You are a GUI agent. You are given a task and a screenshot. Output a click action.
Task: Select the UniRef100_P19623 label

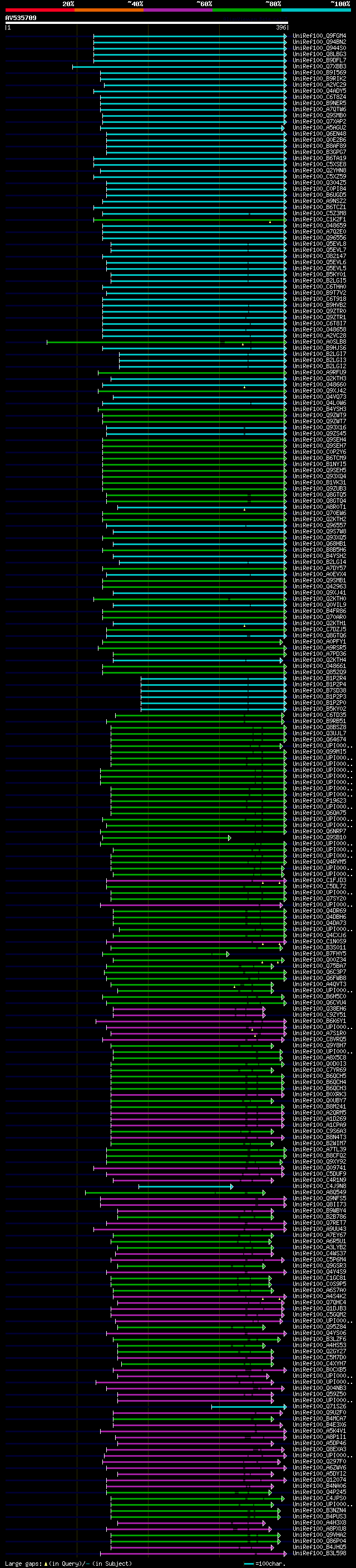[x=319, y=800]
